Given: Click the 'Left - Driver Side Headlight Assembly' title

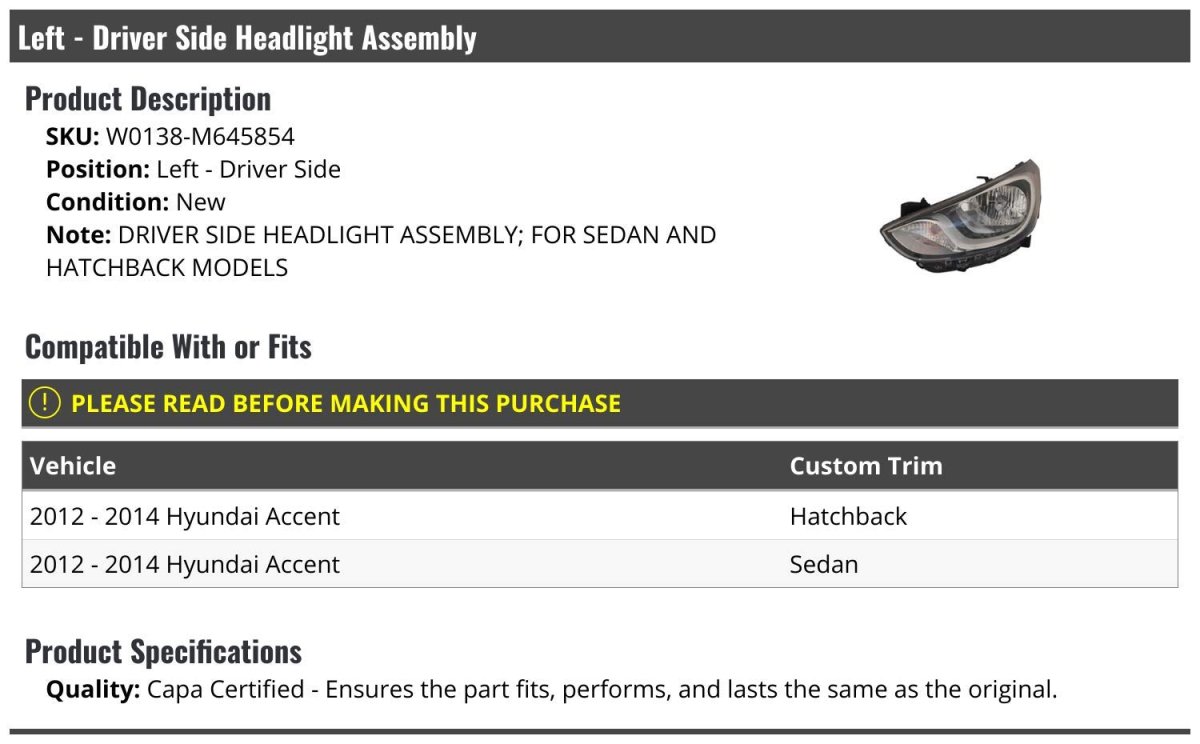Looking at the screenshot, I should (247, 38).
